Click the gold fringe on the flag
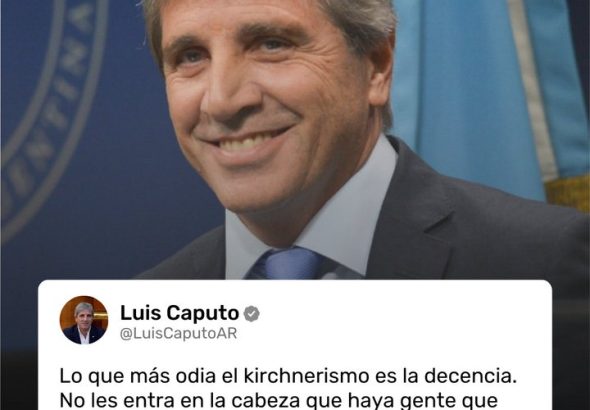590x410 pixels. pos(567,193)
